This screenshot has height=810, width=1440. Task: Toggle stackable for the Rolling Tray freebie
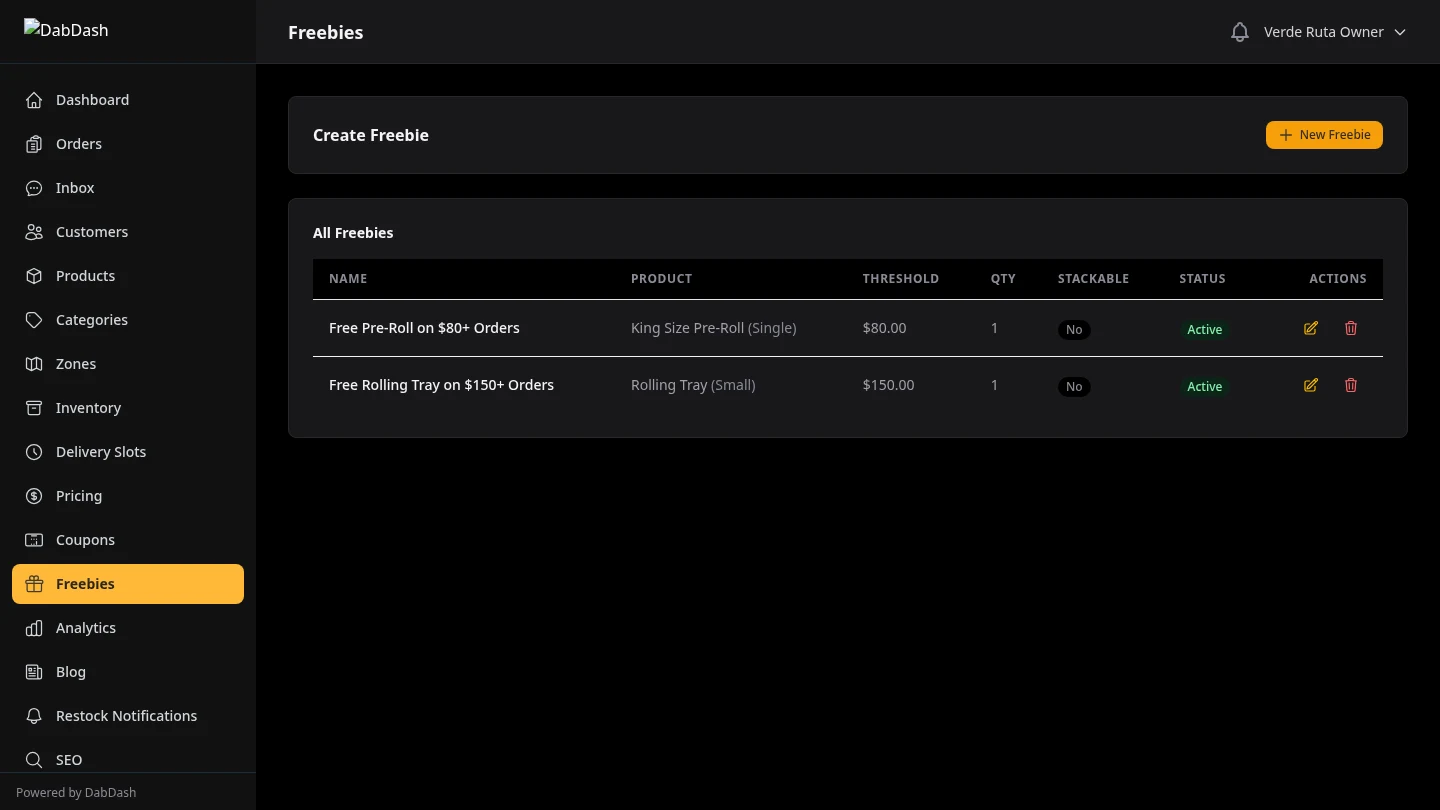pos(1073,386)
